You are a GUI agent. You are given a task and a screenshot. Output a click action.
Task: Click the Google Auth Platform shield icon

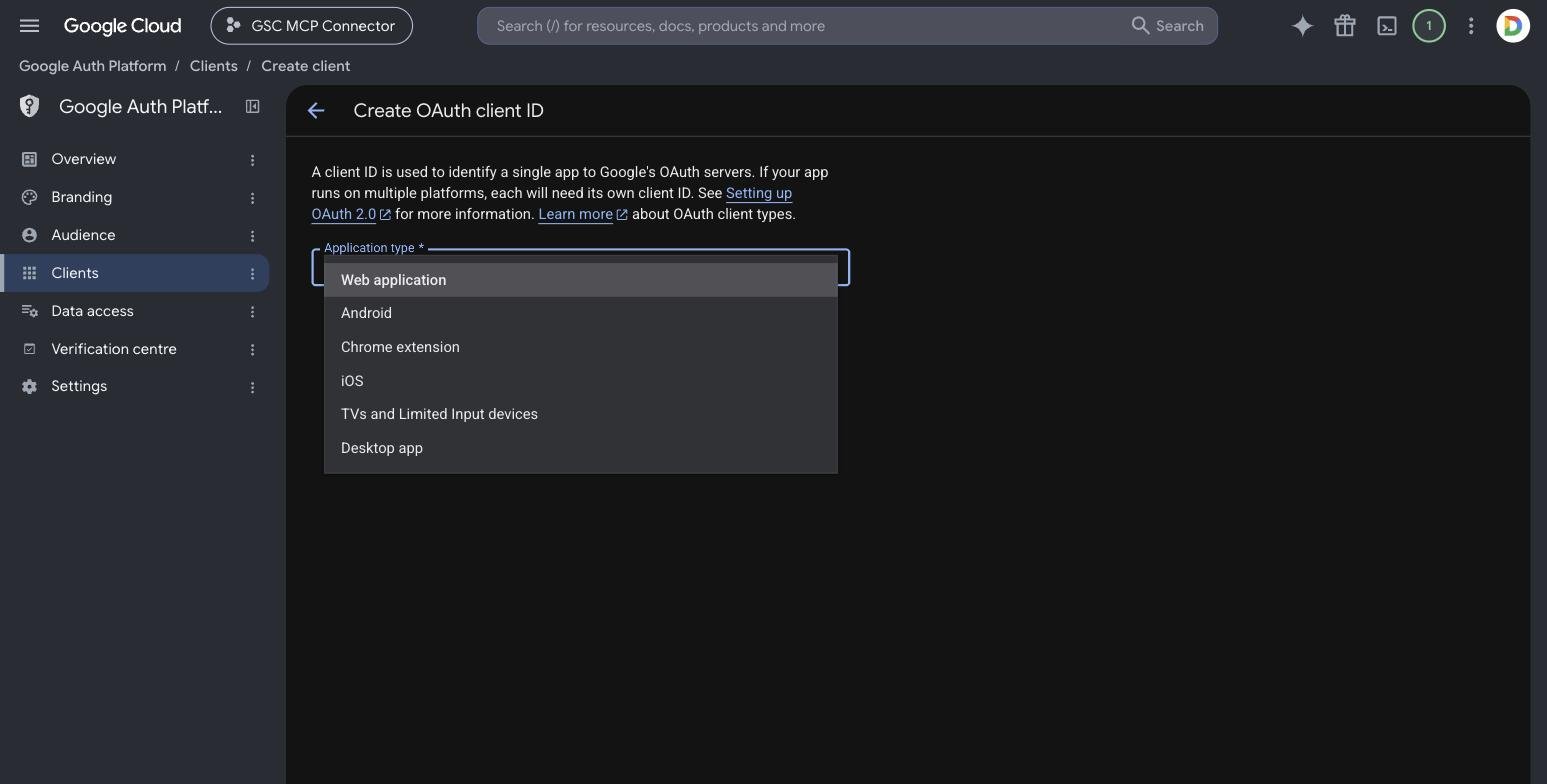(29, 106)
